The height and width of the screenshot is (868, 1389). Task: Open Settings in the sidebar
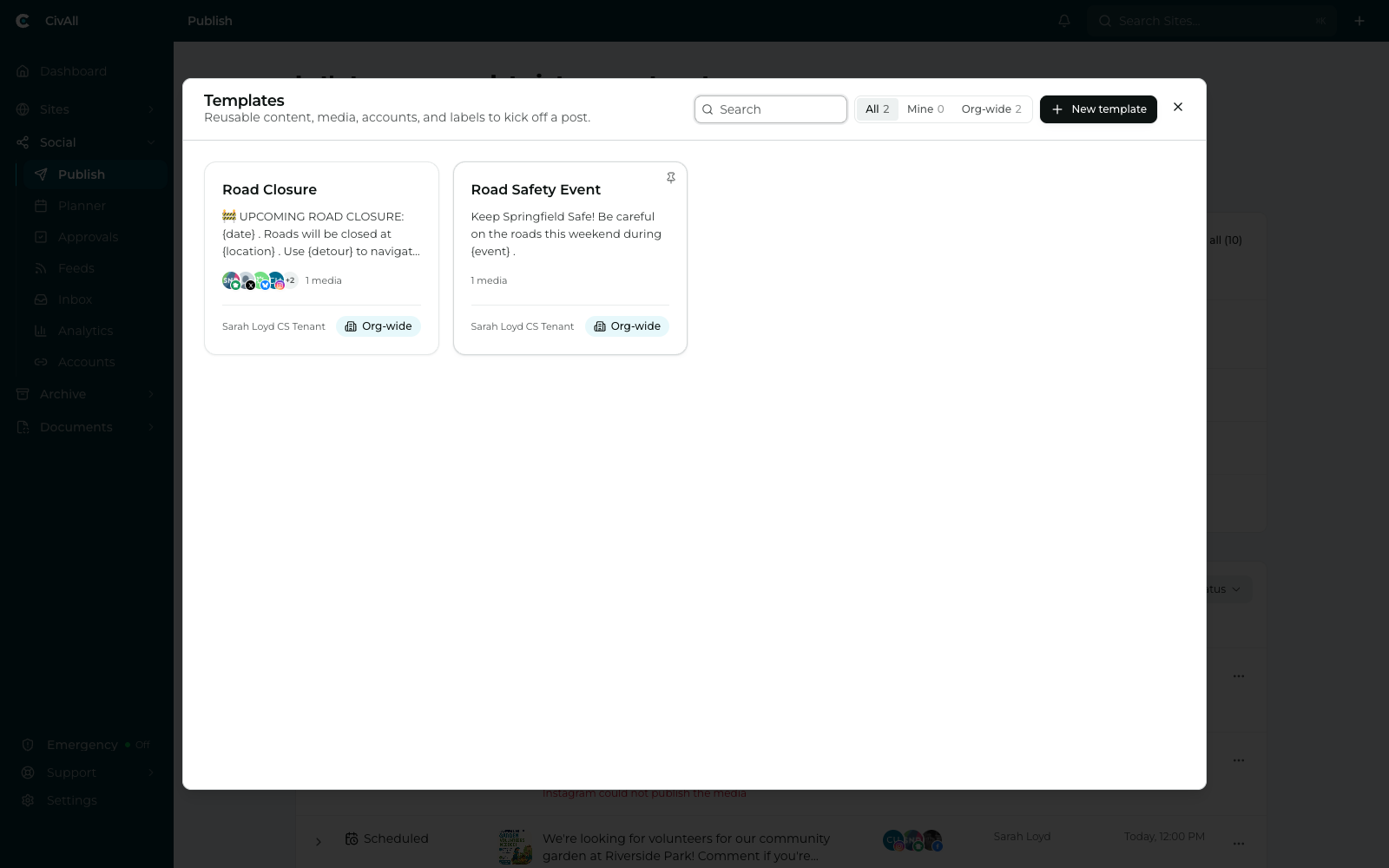pos(85,800)
